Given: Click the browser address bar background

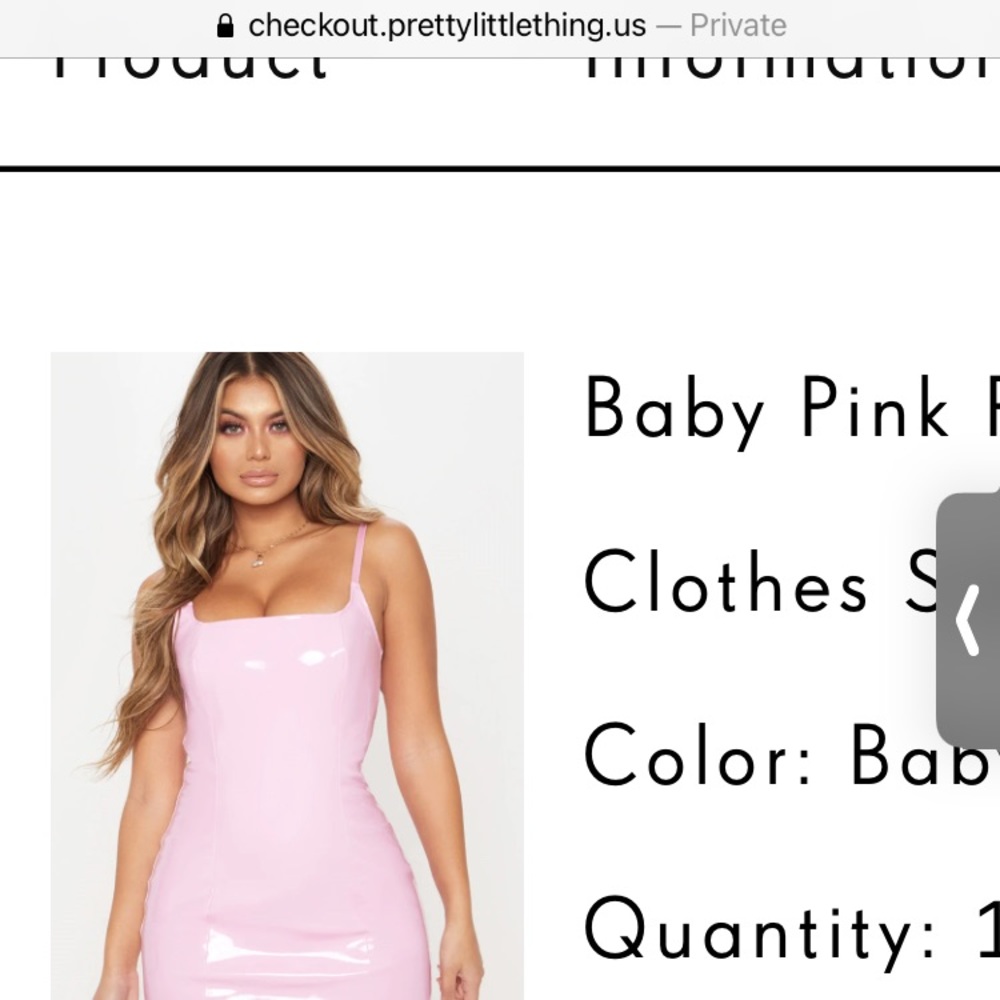Looking at the screenshot, I should click(500, 28).
